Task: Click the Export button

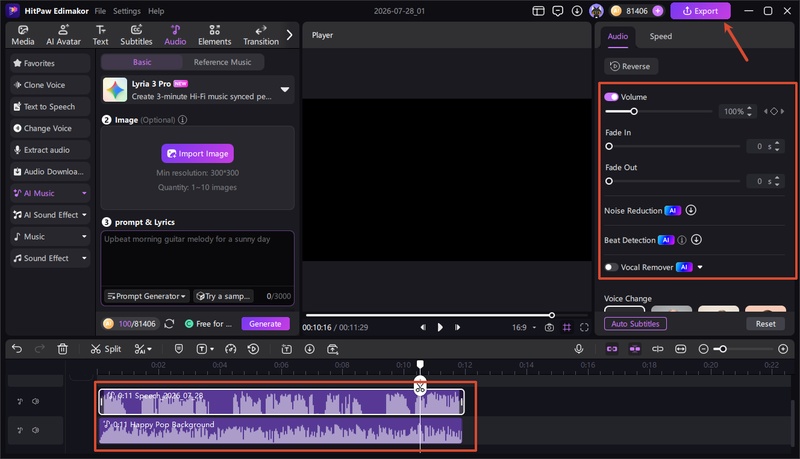Action: pos(700,11)
